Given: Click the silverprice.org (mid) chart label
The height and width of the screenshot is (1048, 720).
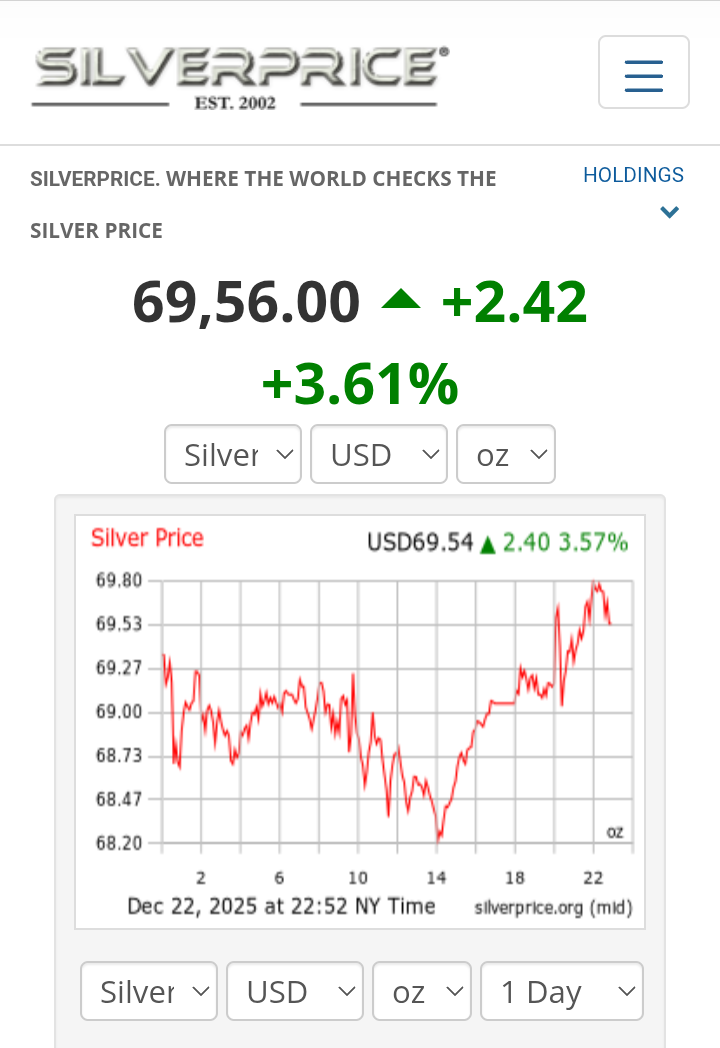Looking at the screenshot, I should (x=553, y=907).
